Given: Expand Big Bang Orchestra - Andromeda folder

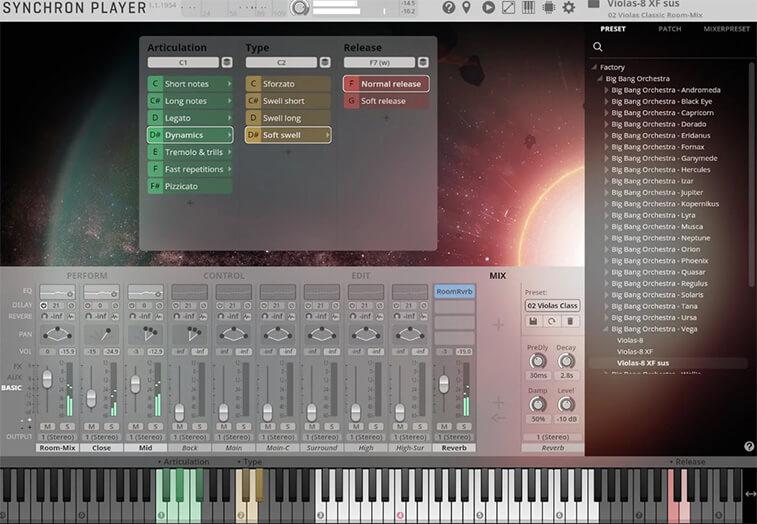Looking at the screenshot, I should point(605,90).
